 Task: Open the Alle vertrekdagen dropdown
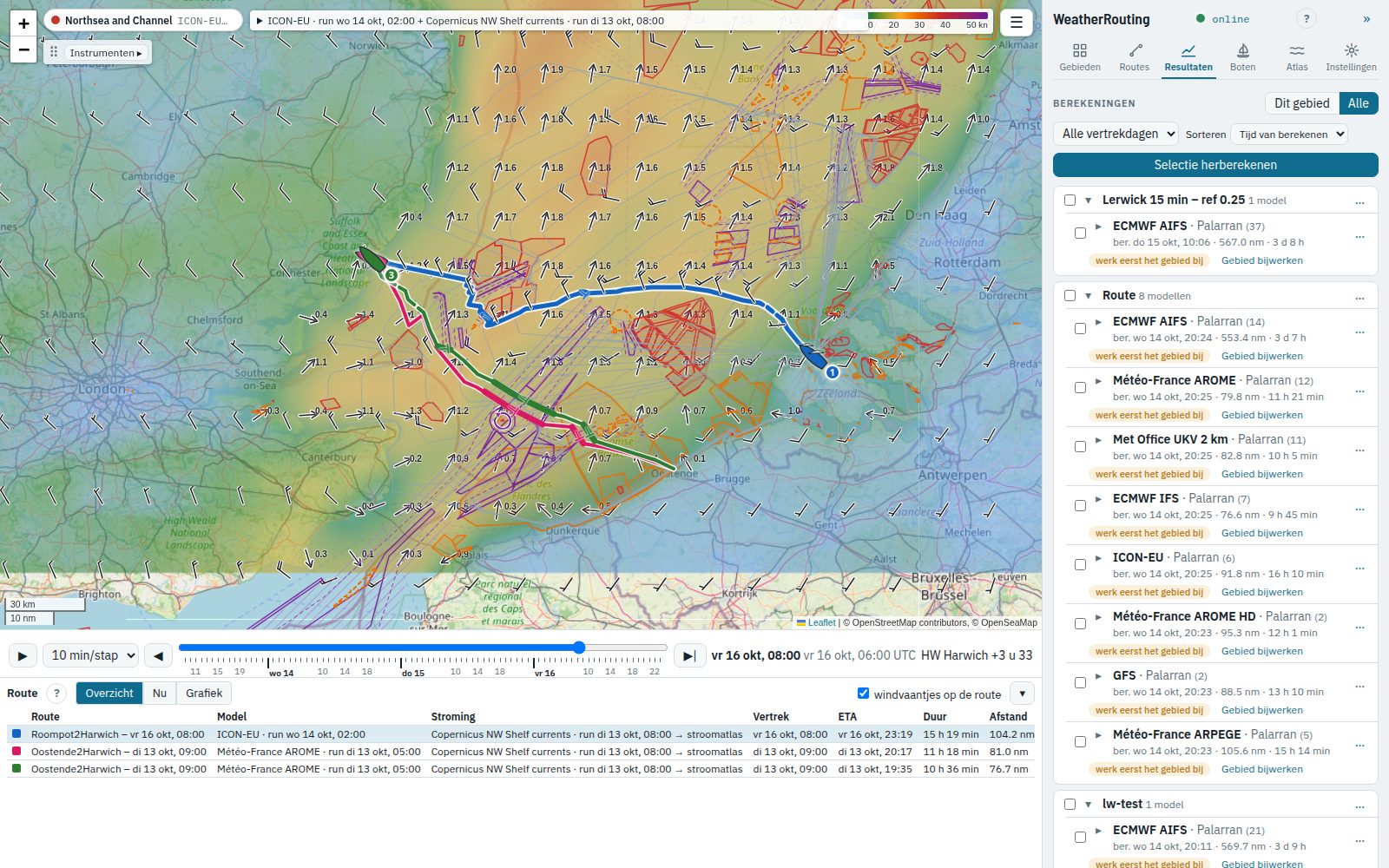pyautogui.click(x=1116, y=134)
